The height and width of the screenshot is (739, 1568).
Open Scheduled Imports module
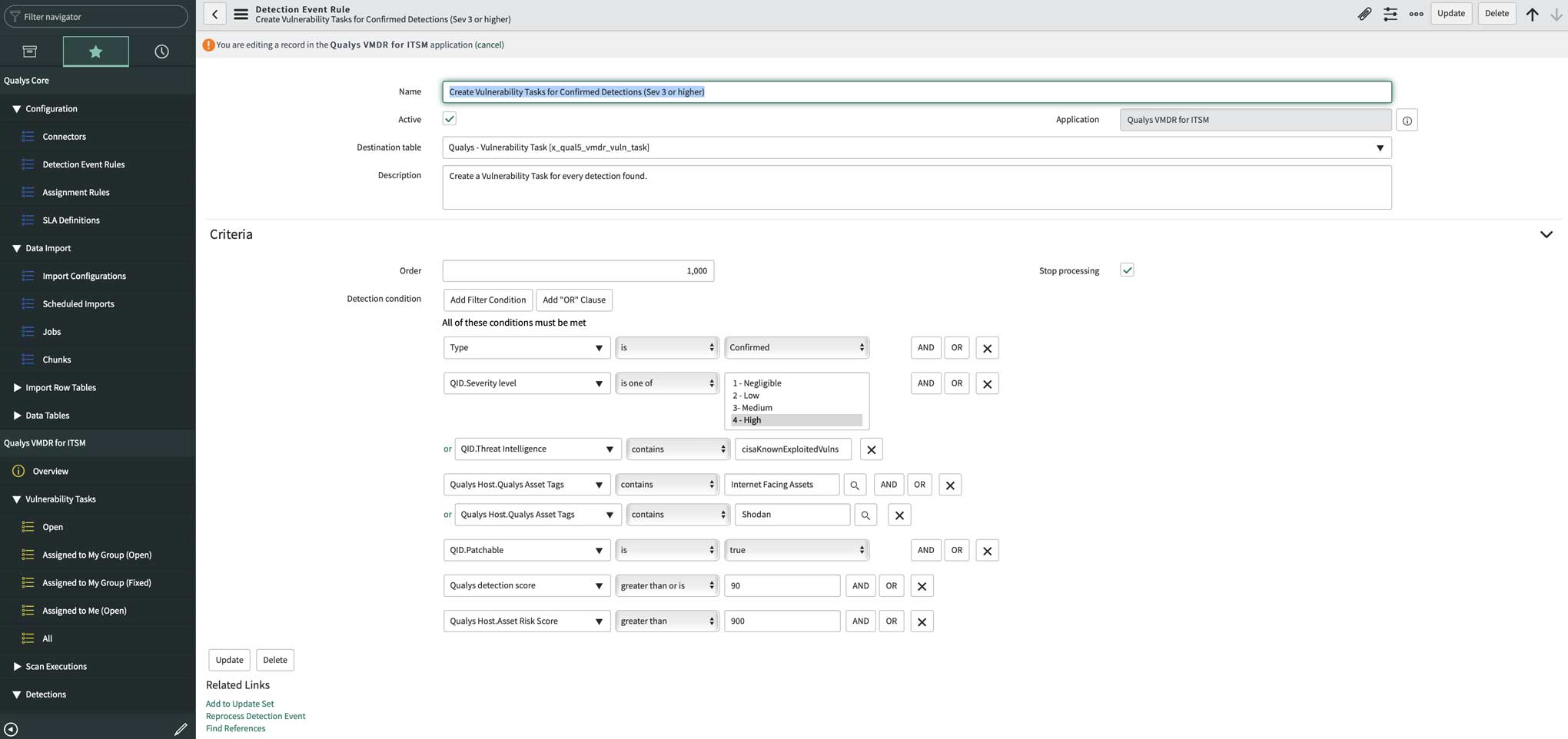[x=78, y=304]
